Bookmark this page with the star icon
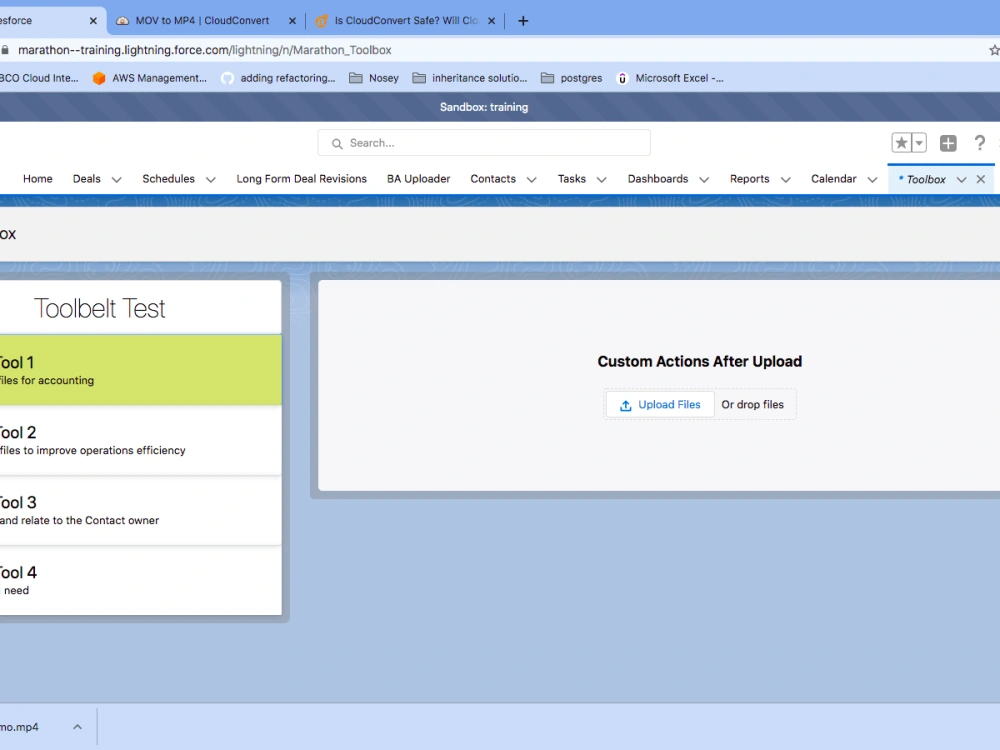Image resolution: width=1000 pixels, height=750 pixels. click(x=994, y=50)
